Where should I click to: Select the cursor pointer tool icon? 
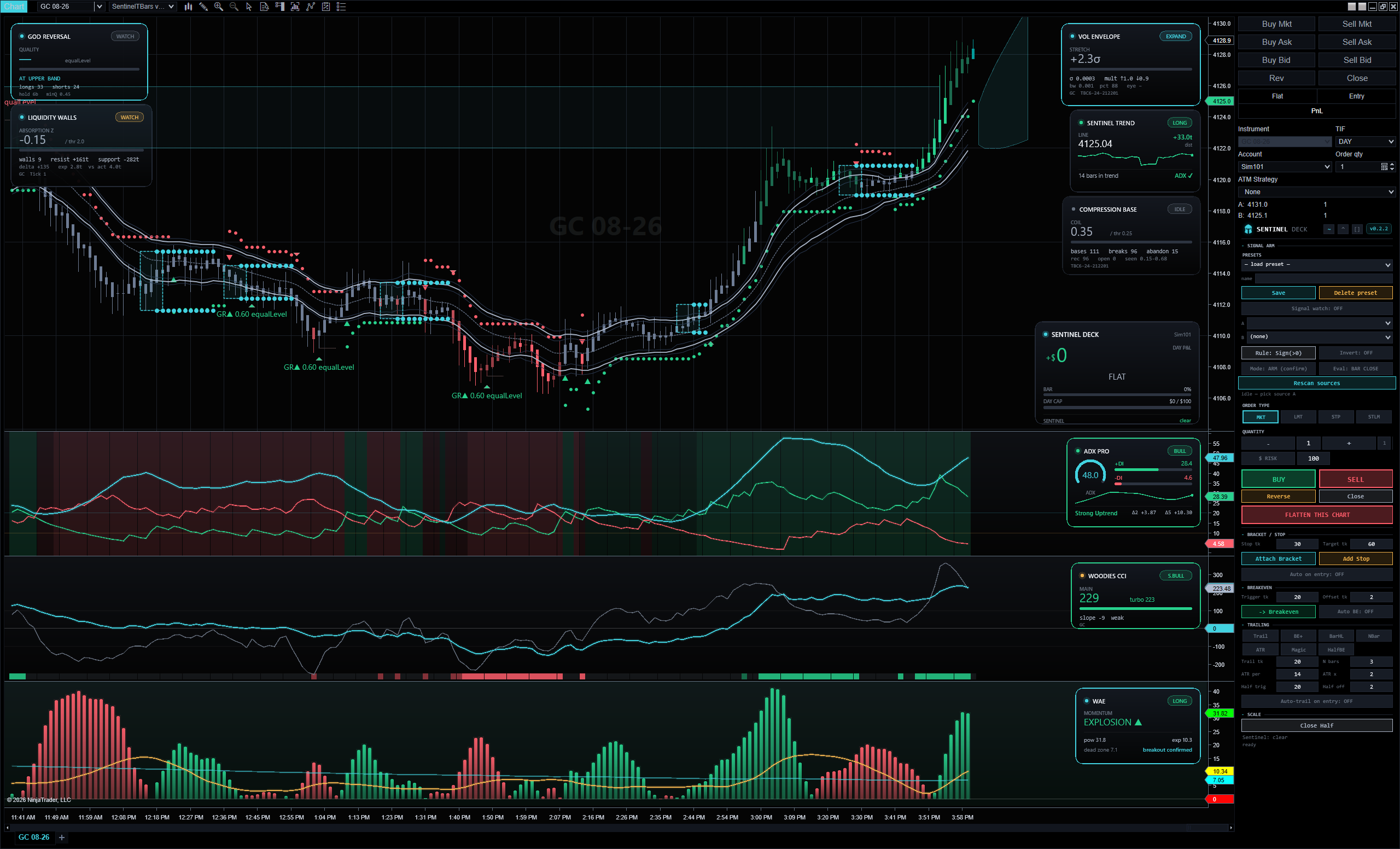coord(249,7)
